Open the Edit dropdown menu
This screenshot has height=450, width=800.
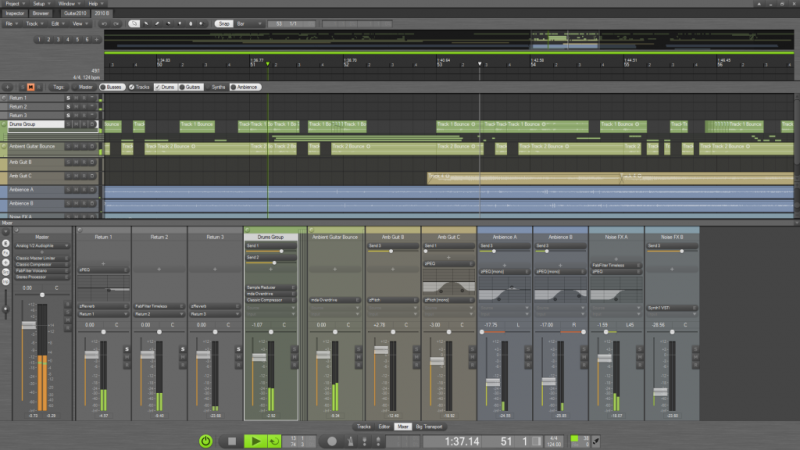pos(57,23)
